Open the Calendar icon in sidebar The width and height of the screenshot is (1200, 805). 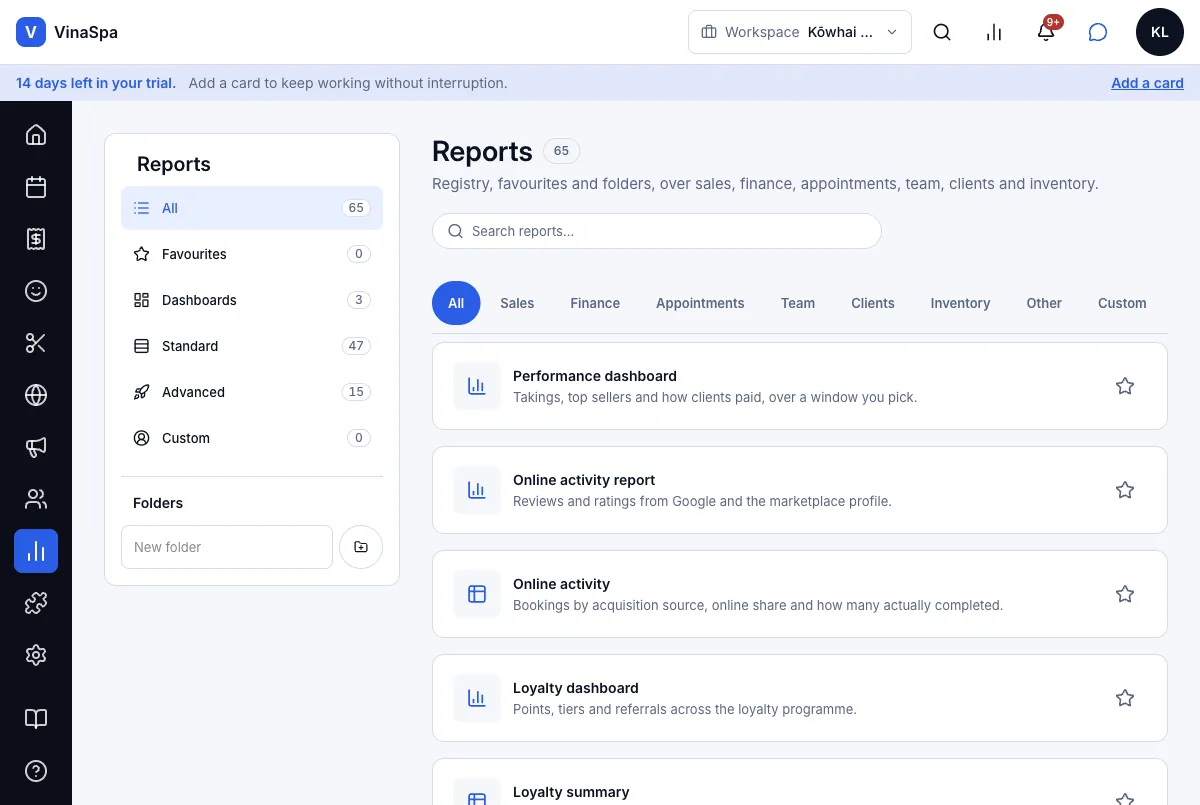point(36,187)
